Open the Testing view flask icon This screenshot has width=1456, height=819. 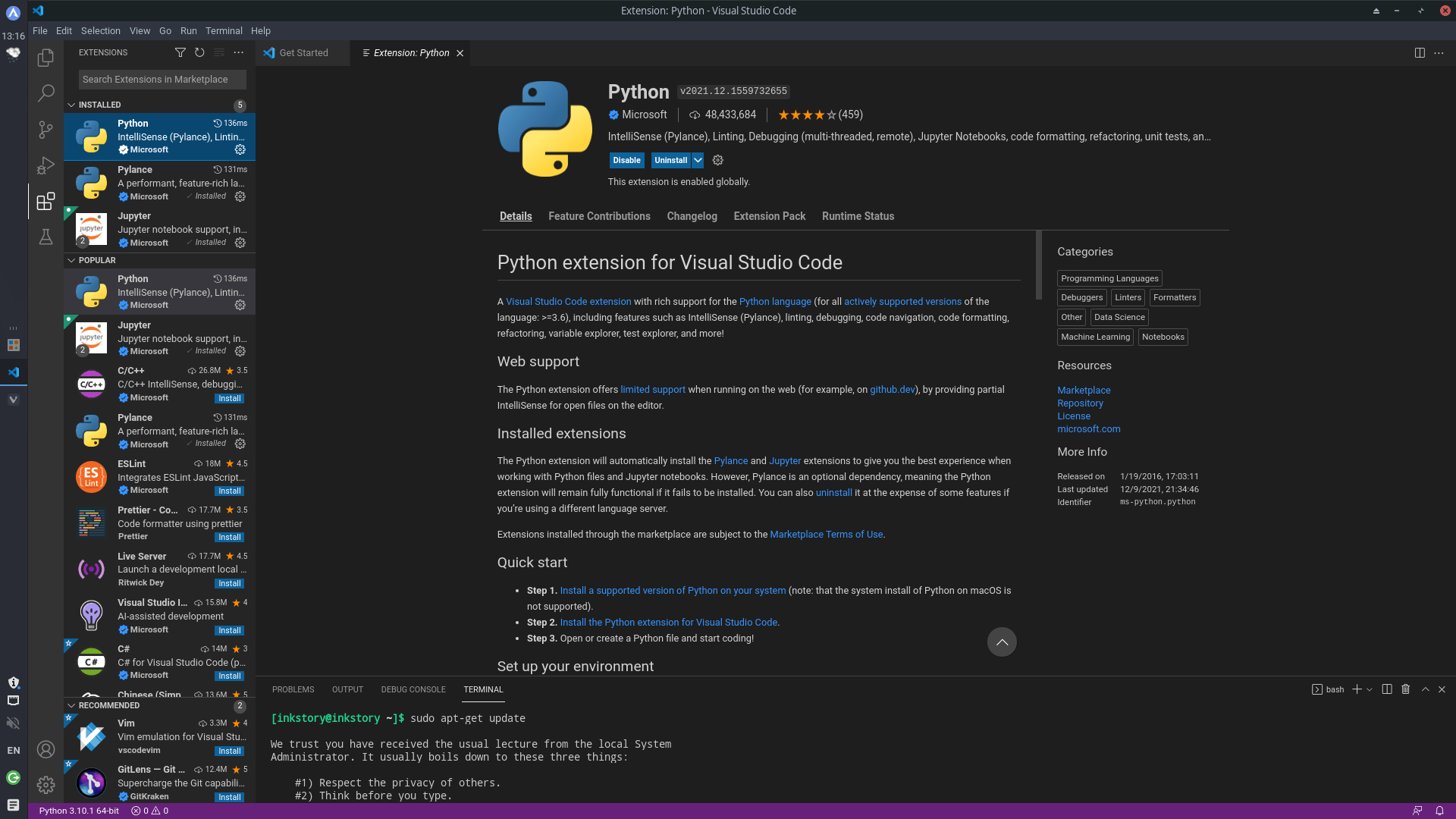pyautogui.click(x=45, y=237)
